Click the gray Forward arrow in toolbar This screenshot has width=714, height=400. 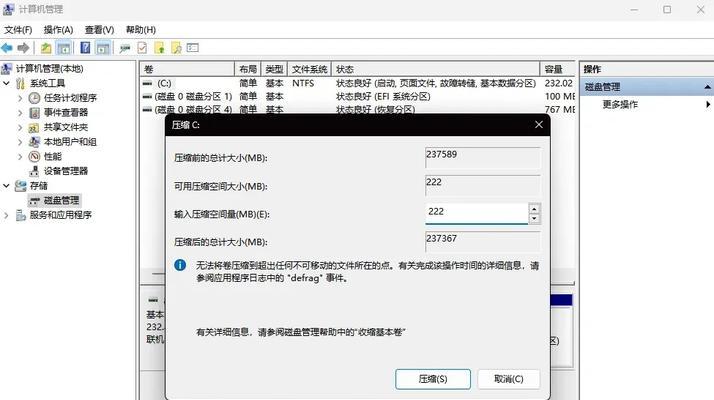click(x=23, y=48)
